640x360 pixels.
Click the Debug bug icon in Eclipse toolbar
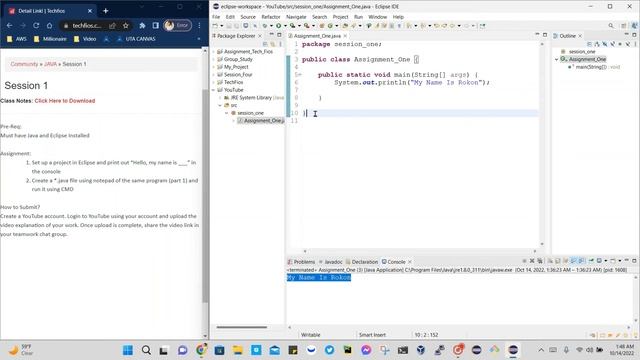pyautogui.click(x=264, y=26)
